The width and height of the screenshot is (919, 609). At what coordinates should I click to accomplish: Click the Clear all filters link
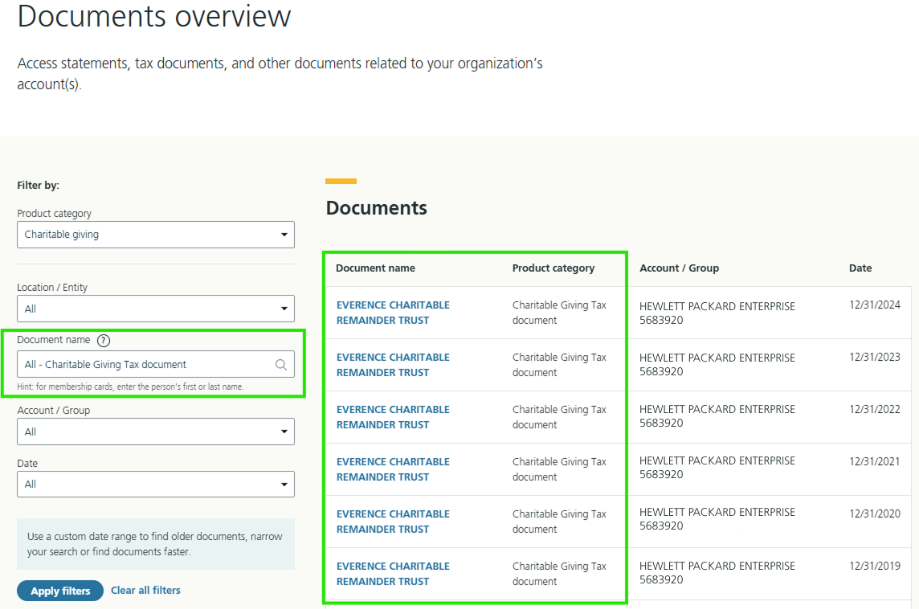pos(145,590)
